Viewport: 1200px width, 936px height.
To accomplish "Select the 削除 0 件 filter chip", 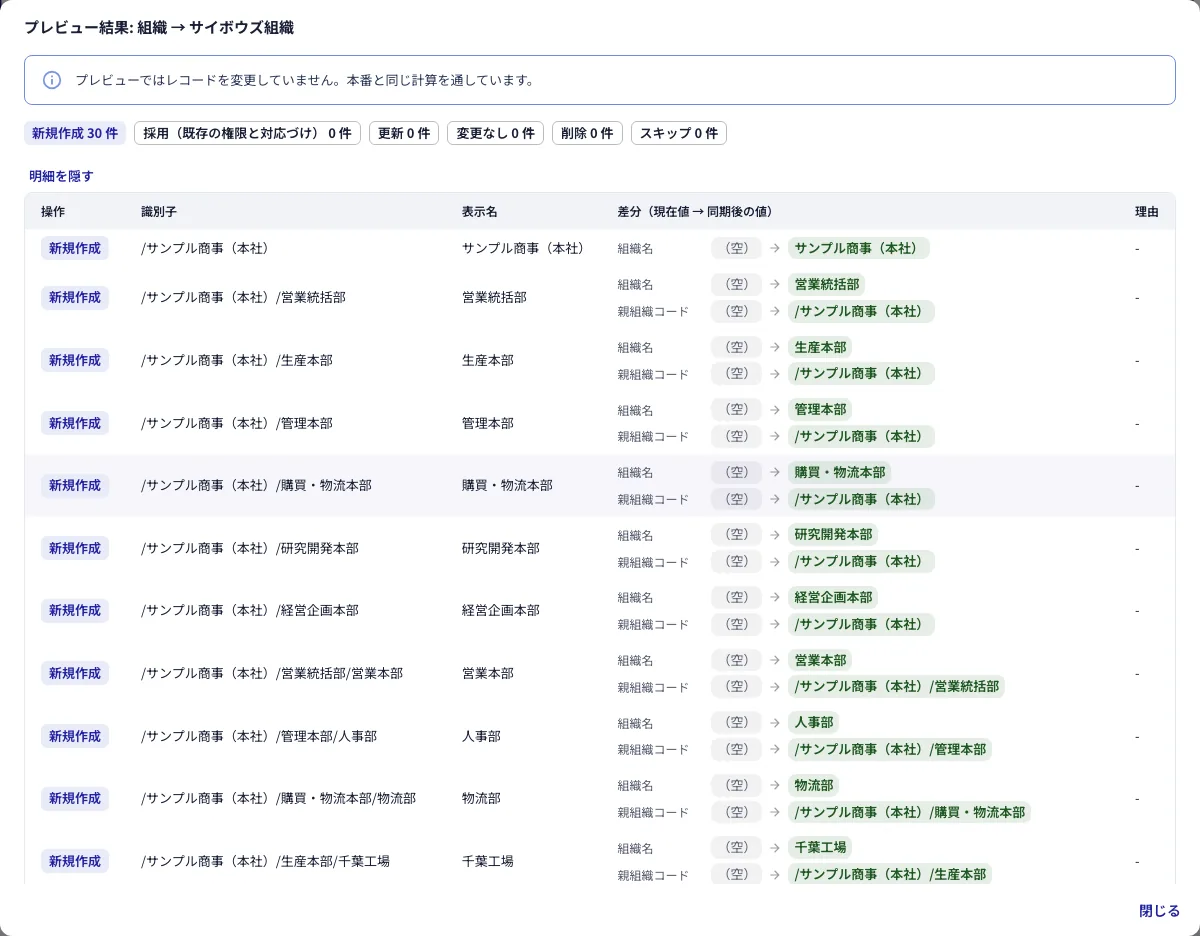I will click(x=587, y=133).
